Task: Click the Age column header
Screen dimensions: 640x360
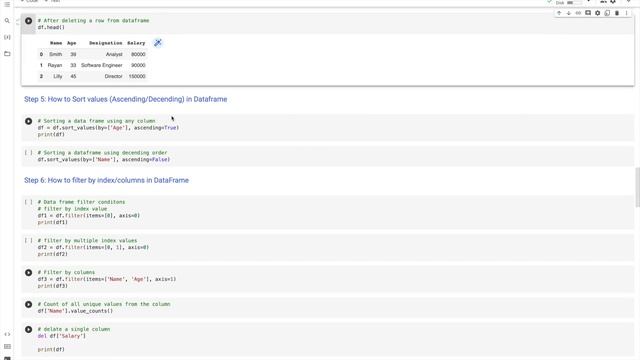Action: point(72,43)
